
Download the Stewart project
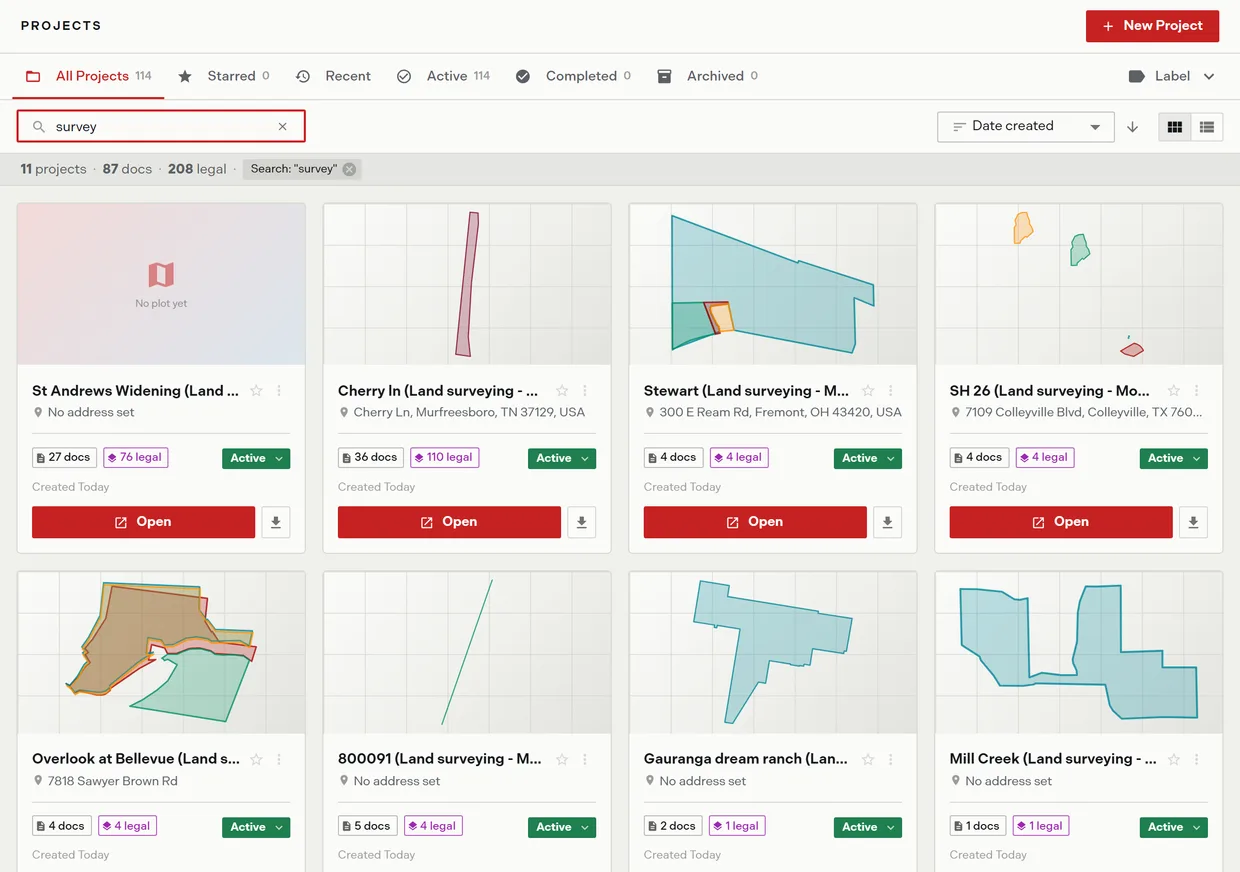(888, 522)
